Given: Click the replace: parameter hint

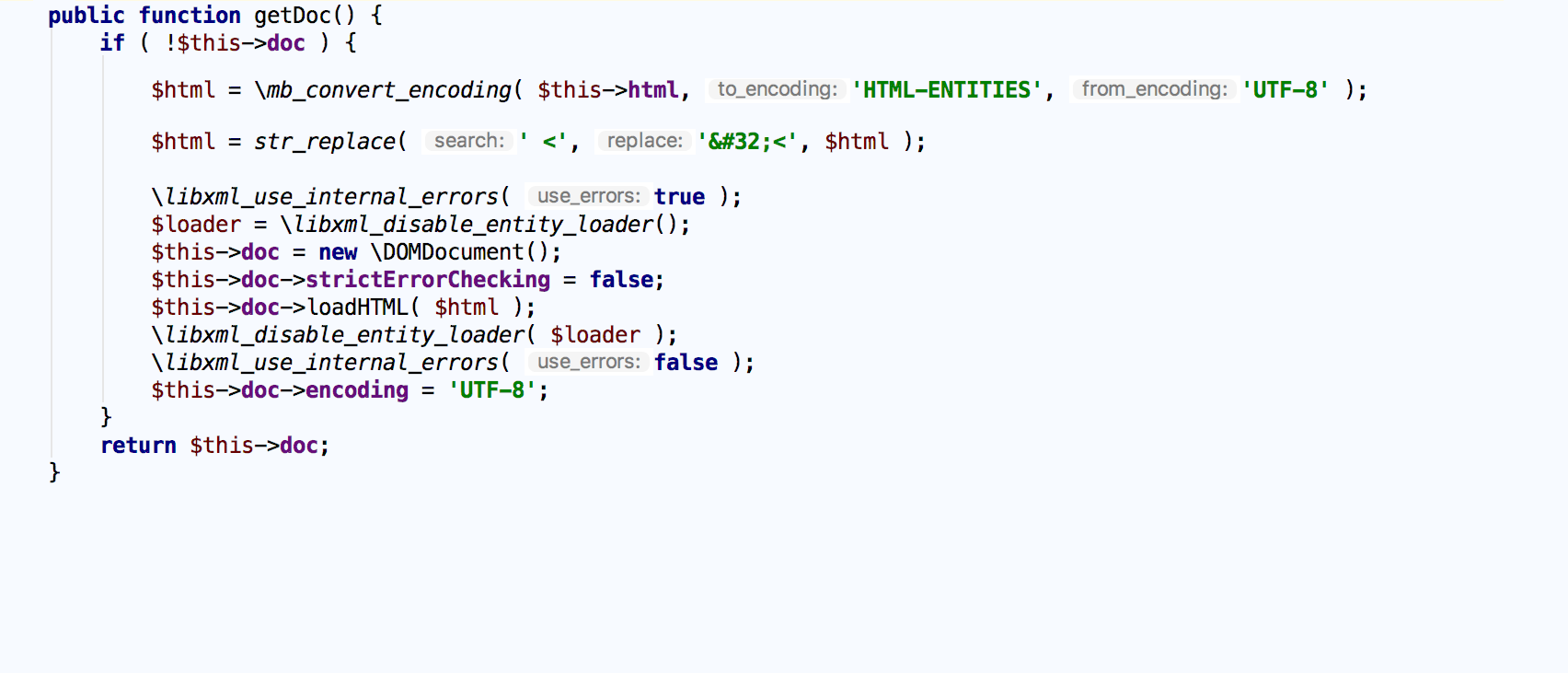Looking at the screenshot, I should [644, 141].
